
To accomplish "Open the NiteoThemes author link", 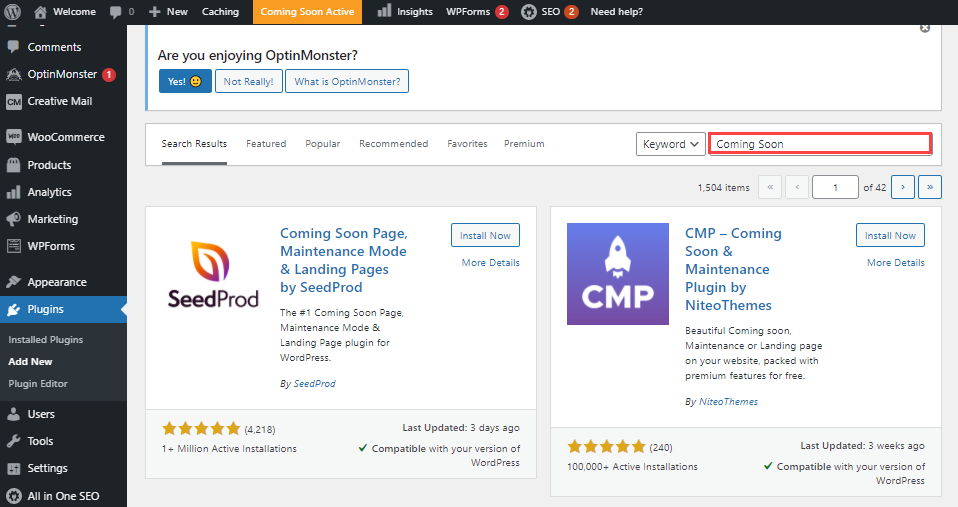I will 728,402.
